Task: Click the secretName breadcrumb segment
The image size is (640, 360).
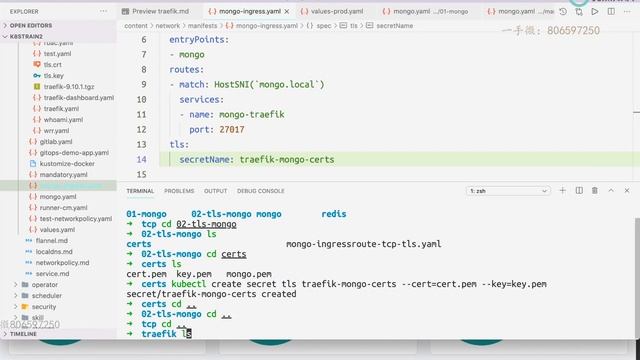Action: (394, 25)
